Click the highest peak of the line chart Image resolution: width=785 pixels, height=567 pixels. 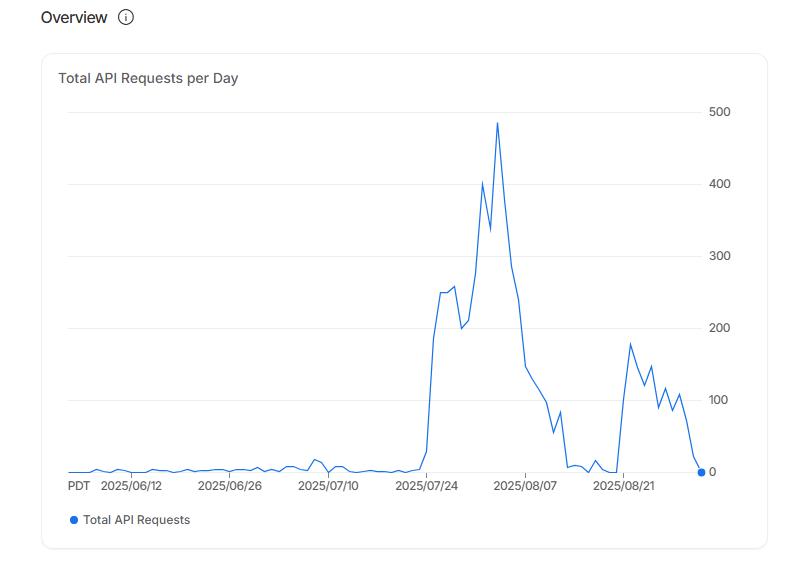(497, 124)
